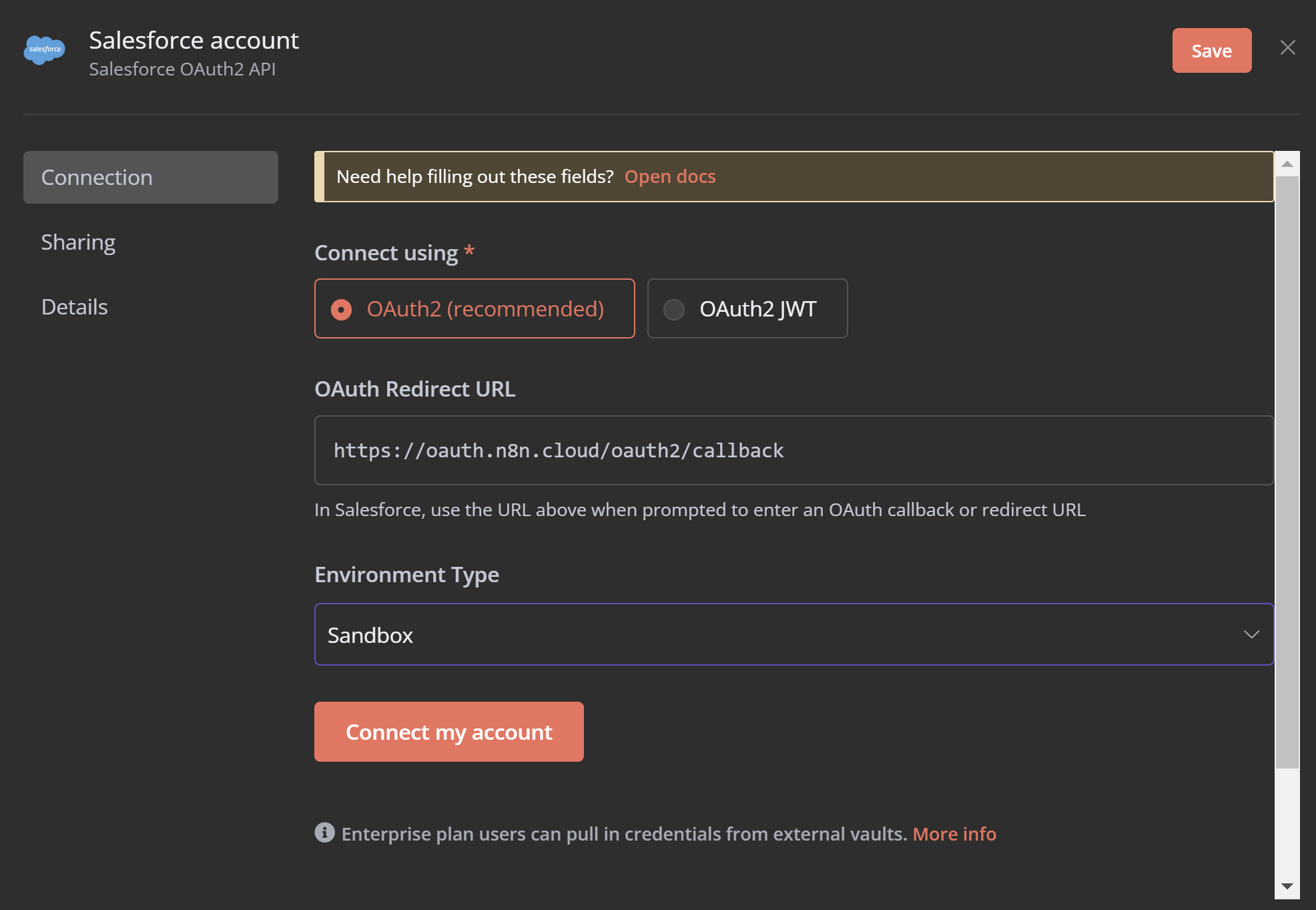Switch to the Sharing tab
Image resolution: width=1316 pixels, height=910 pixels.
point(78,242)
